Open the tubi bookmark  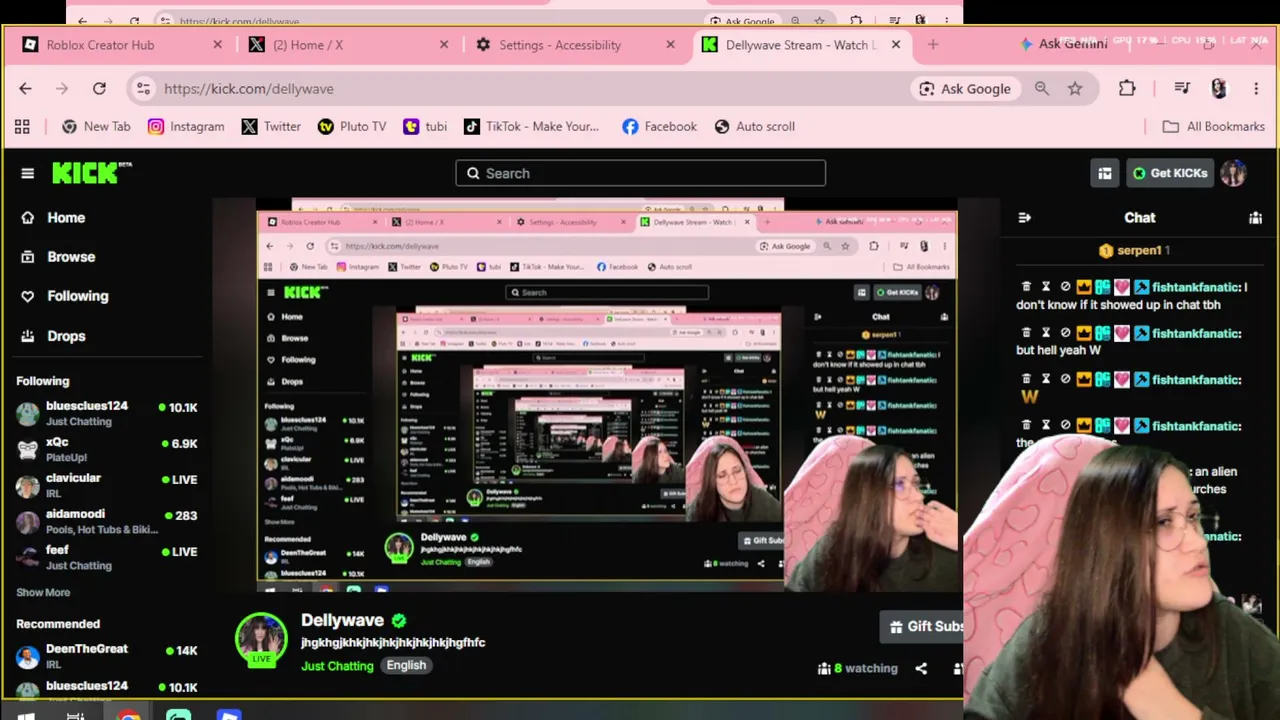[x=425, y=126]
